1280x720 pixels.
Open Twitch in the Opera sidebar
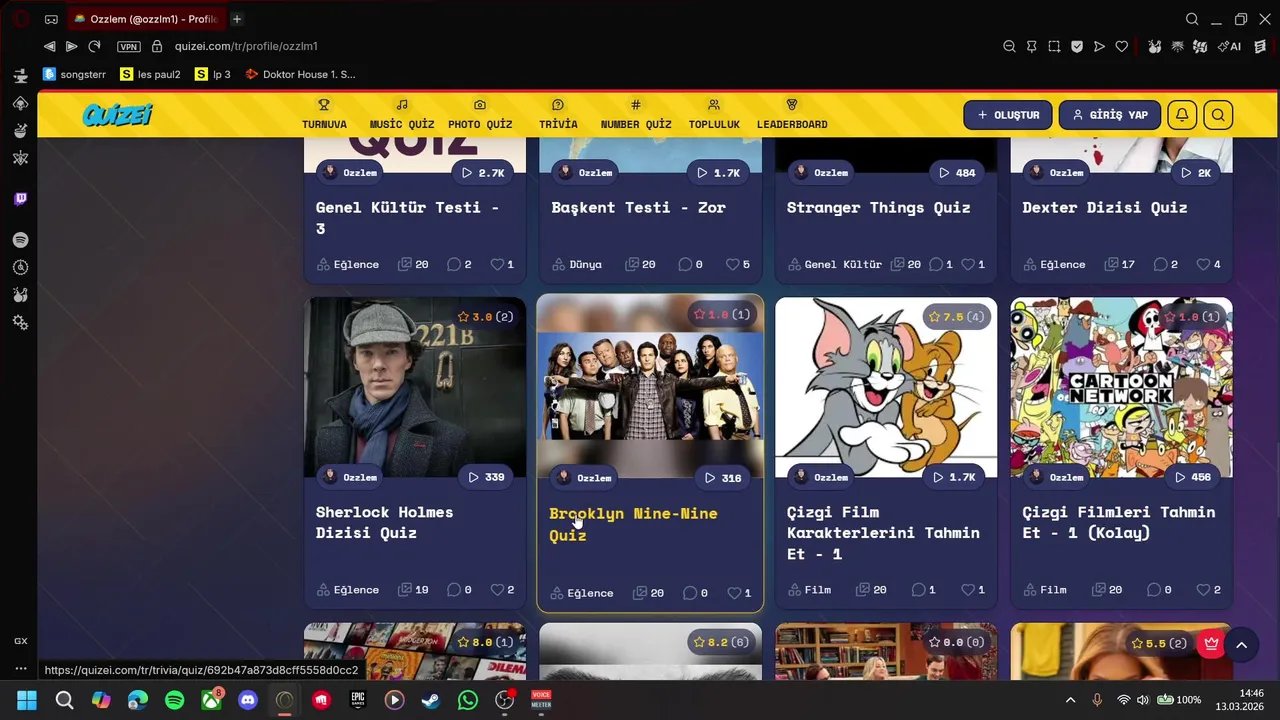click(20, 199)
